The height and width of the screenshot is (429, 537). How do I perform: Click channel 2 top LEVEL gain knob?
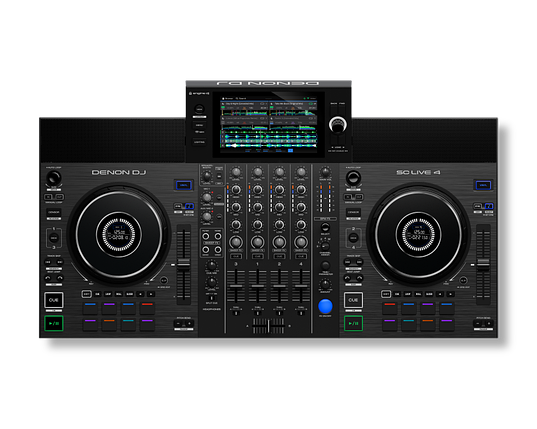[279, 172]
